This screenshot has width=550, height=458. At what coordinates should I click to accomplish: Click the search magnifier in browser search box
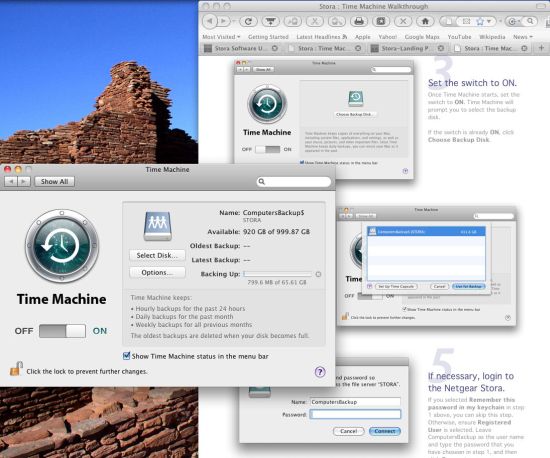tap(530, 21)
